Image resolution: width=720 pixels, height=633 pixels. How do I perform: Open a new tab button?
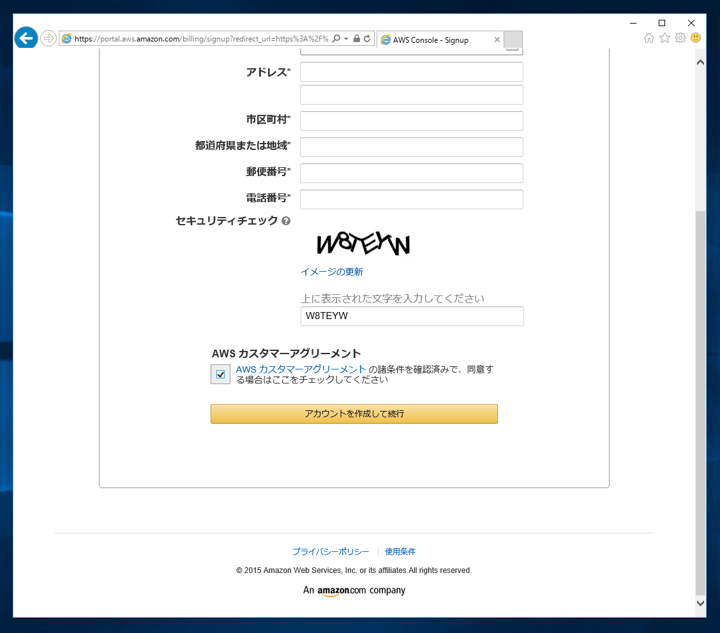pos(513,39)
